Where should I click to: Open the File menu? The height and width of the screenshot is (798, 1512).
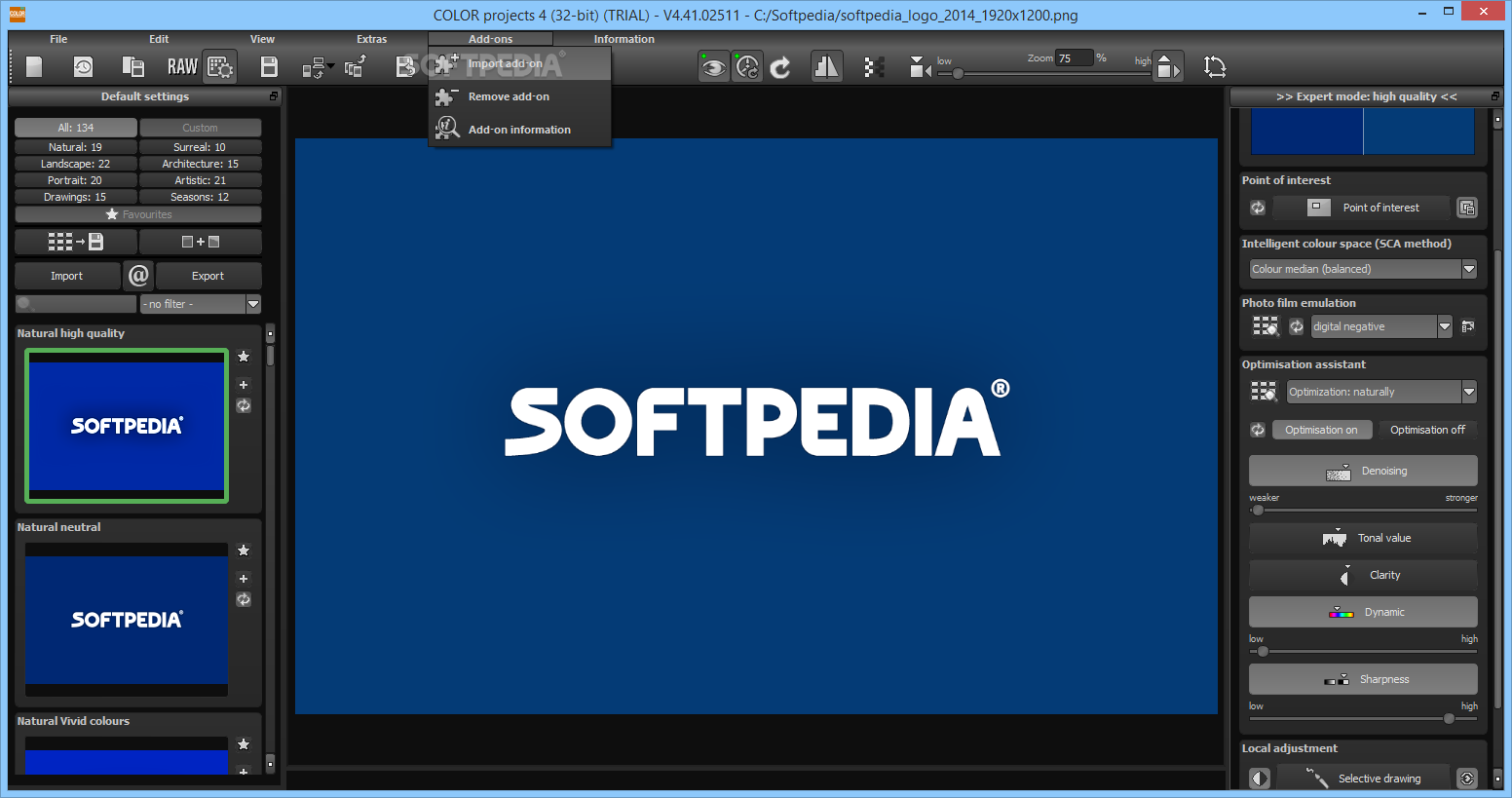point(58,39)
